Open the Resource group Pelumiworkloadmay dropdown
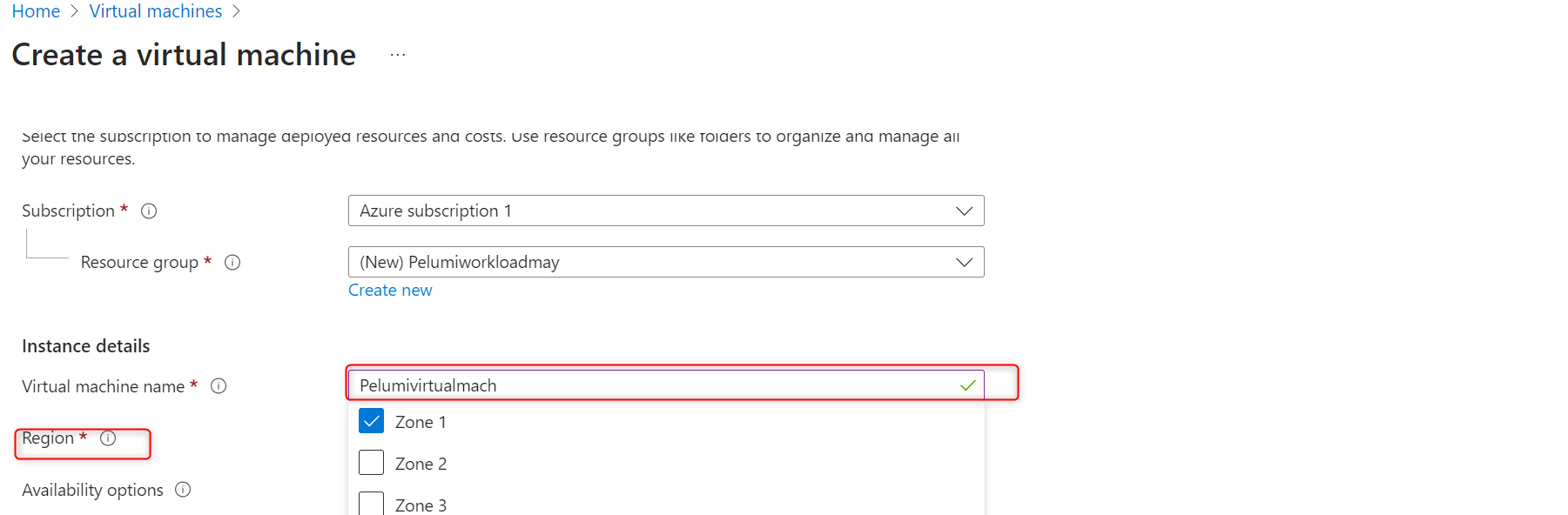 (666, 262)
